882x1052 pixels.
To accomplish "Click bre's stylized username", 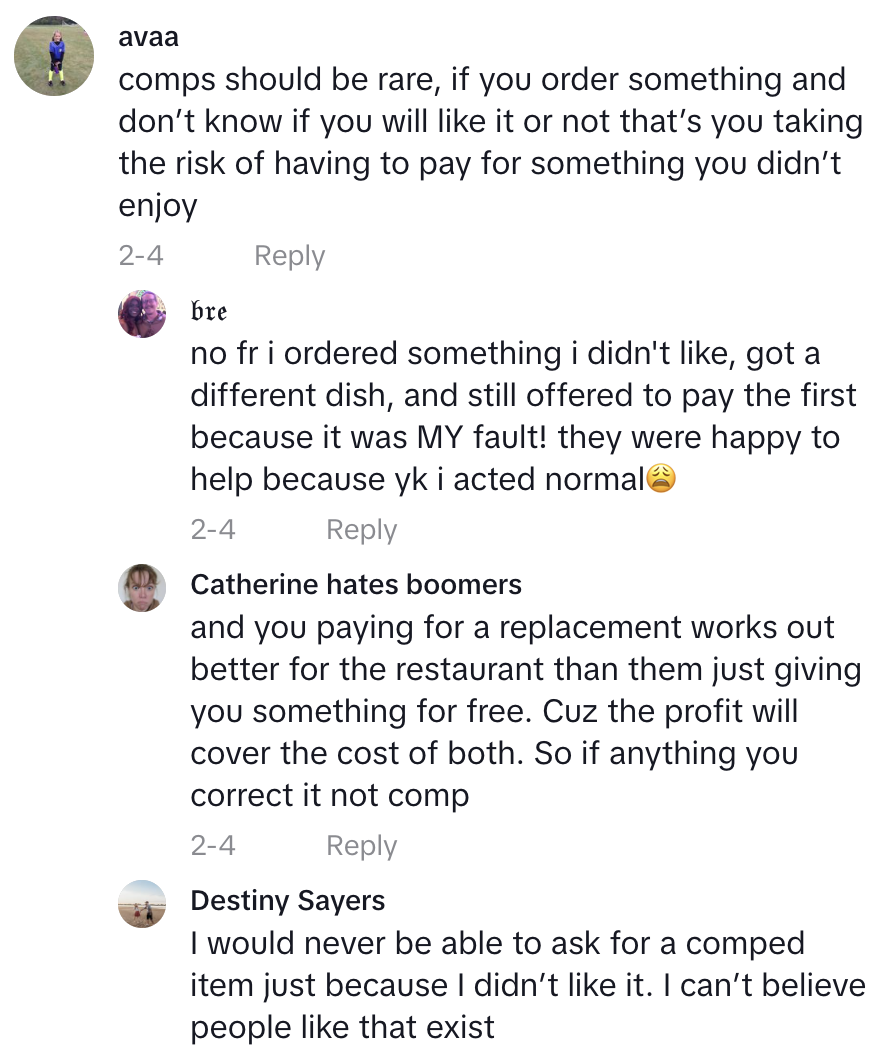I will (x=208, y=312).
